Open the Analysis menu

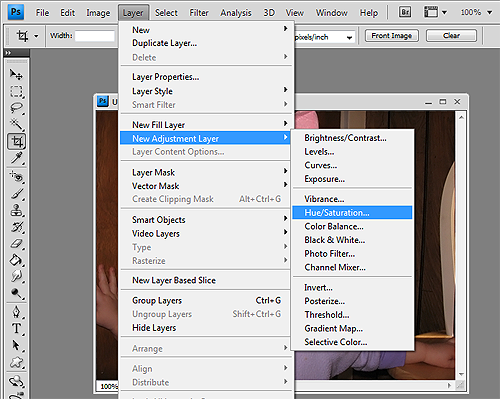pyautogui.click(x=236, y=13)
